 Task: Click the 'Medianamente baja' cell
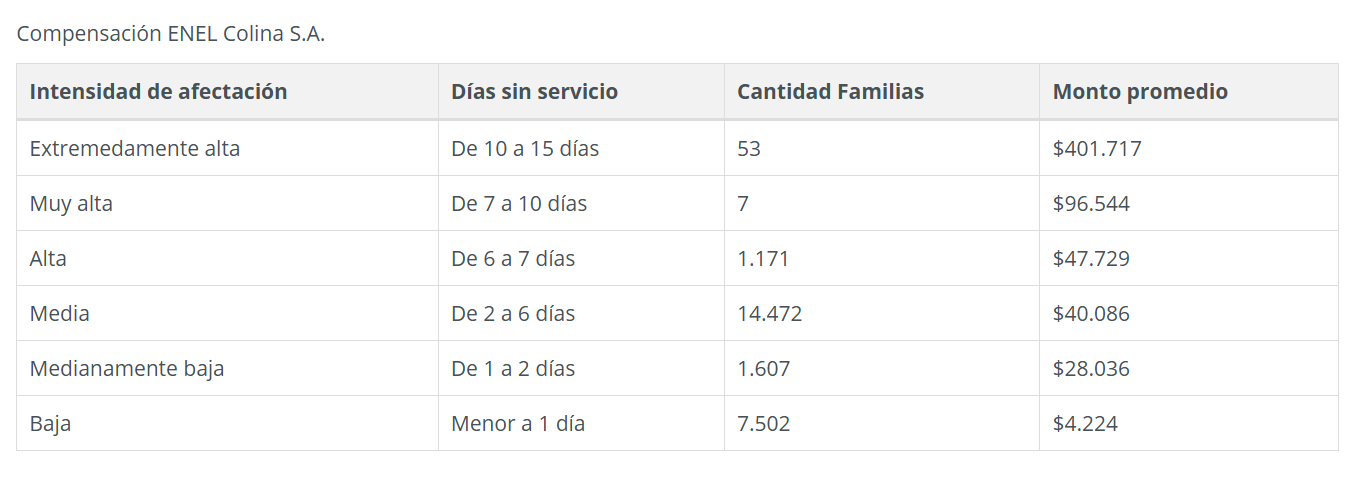pos(127,369)
